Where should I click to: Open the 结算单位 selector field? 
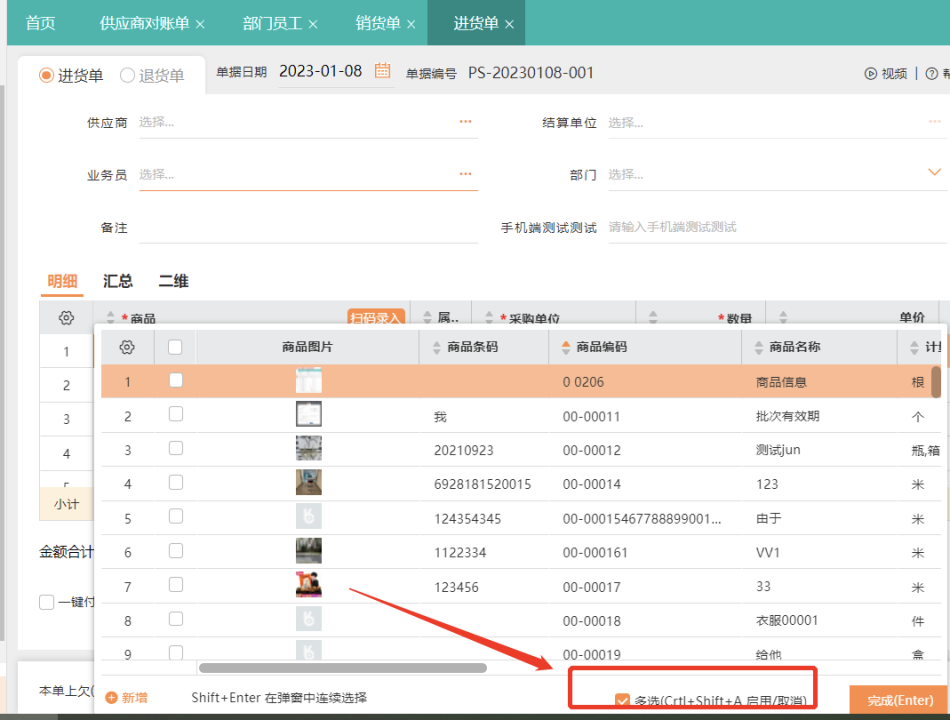tap(770, 123)
